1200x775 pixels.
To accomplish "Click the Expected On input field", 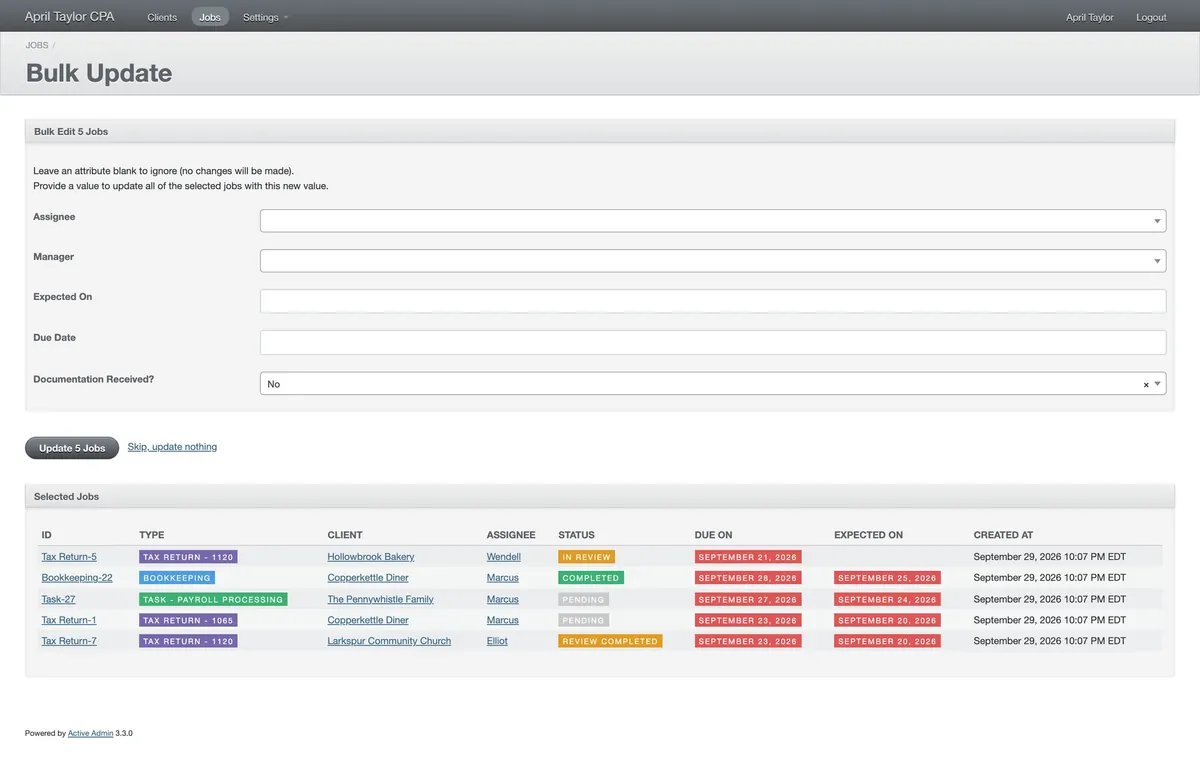I will [x=713, y=301].
